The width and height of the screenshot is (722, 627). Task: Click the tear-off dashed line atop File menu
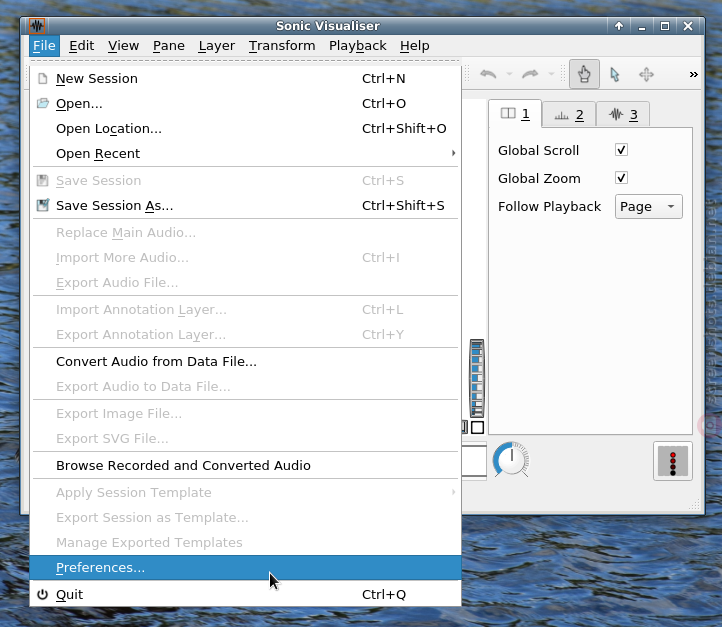(245, 61)
